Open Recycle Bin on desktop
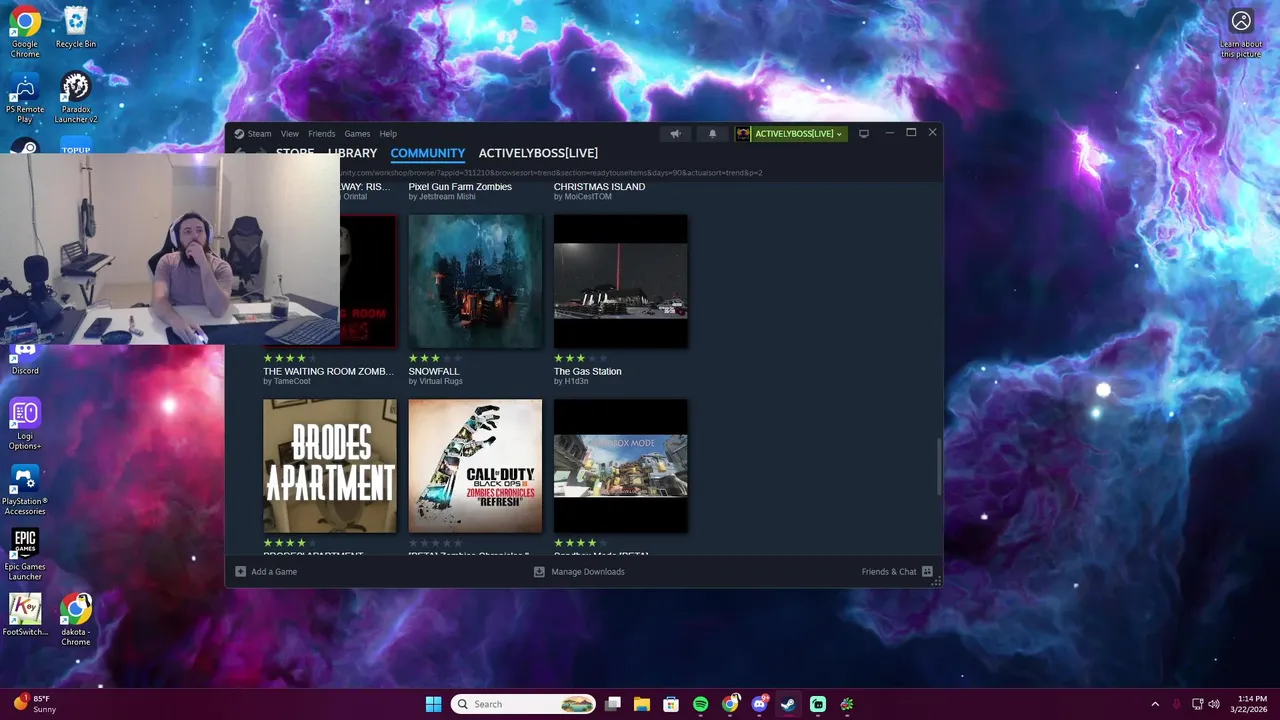This screenshot has width=1280, height=720. (76, 27)
